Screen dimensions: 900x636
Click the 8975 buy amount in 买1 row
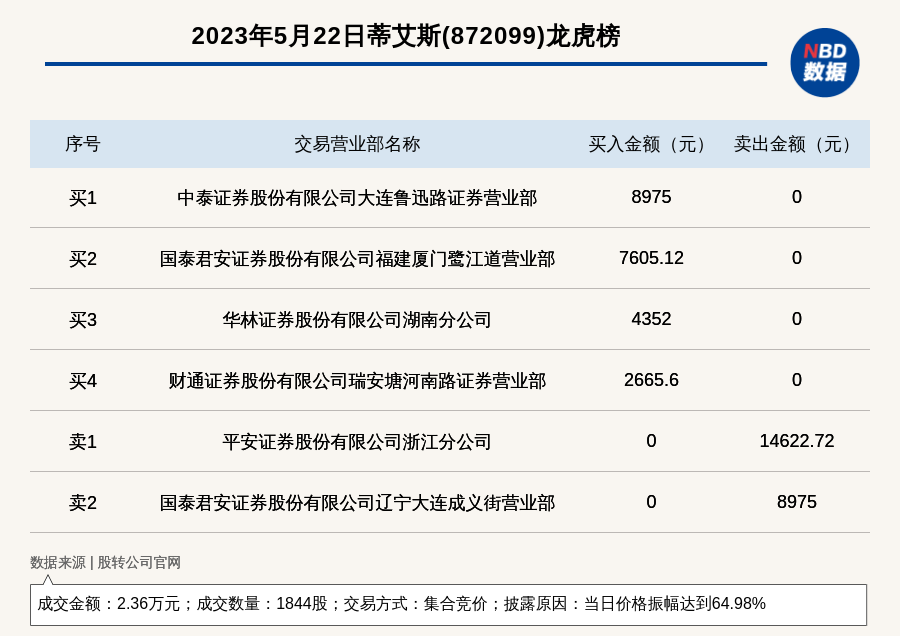pyautogui.click(x=651, y=197)
